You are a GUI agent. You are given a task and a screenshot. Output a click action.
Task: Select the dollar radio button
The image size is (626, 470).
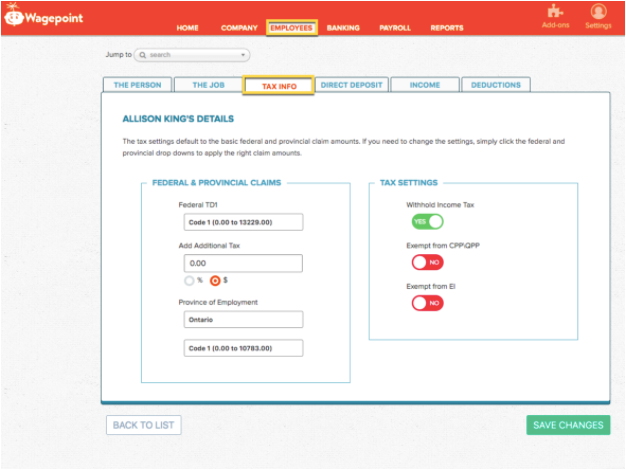[x=215, y=281]
